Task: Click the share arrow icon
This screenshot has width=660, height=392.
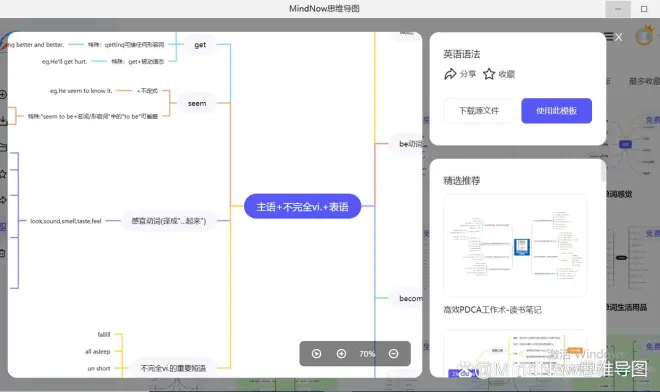Action: tap(450, 74)
